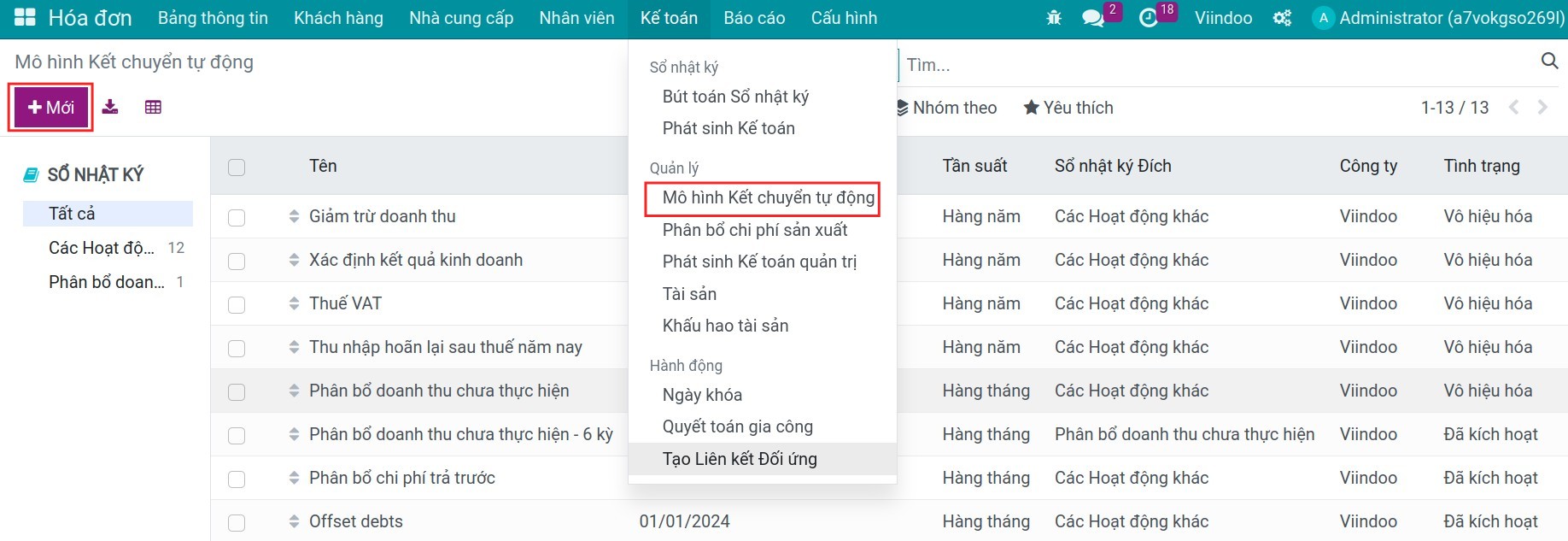Open the Viindoo company switcher
The width and height of the screenshot is (1568, 541).
pos(1223,18)
